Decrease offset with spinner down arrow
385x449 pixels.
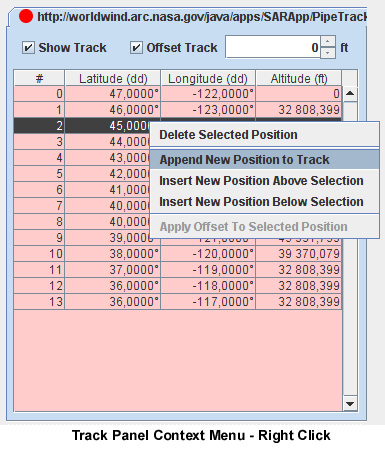pos(328,53)
